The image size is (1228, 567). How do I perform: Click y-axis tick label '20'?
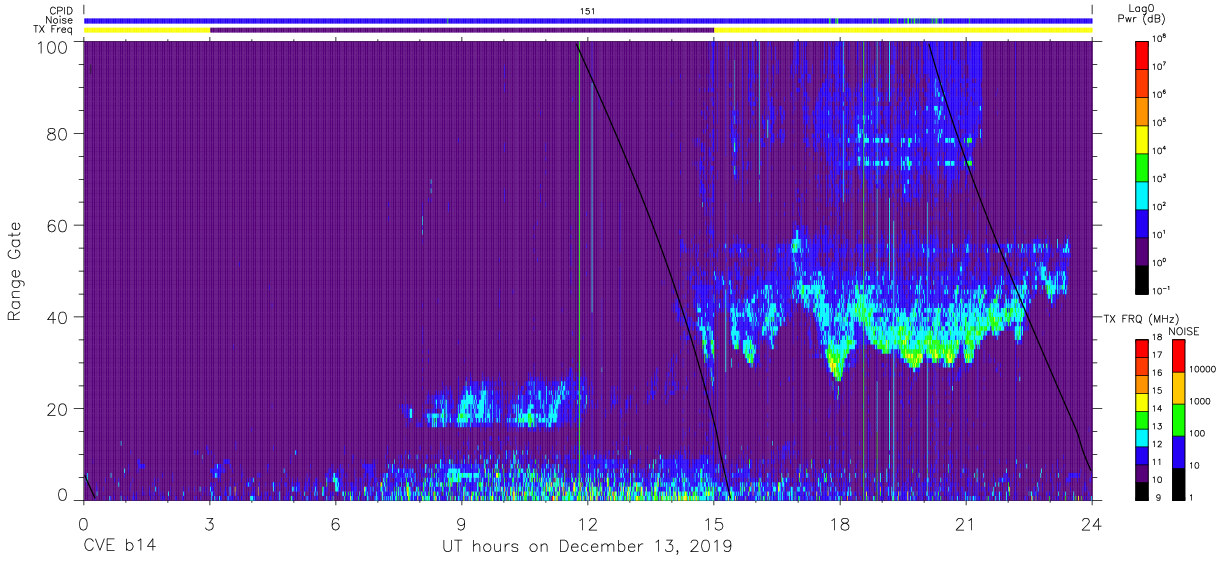[58, 409]
